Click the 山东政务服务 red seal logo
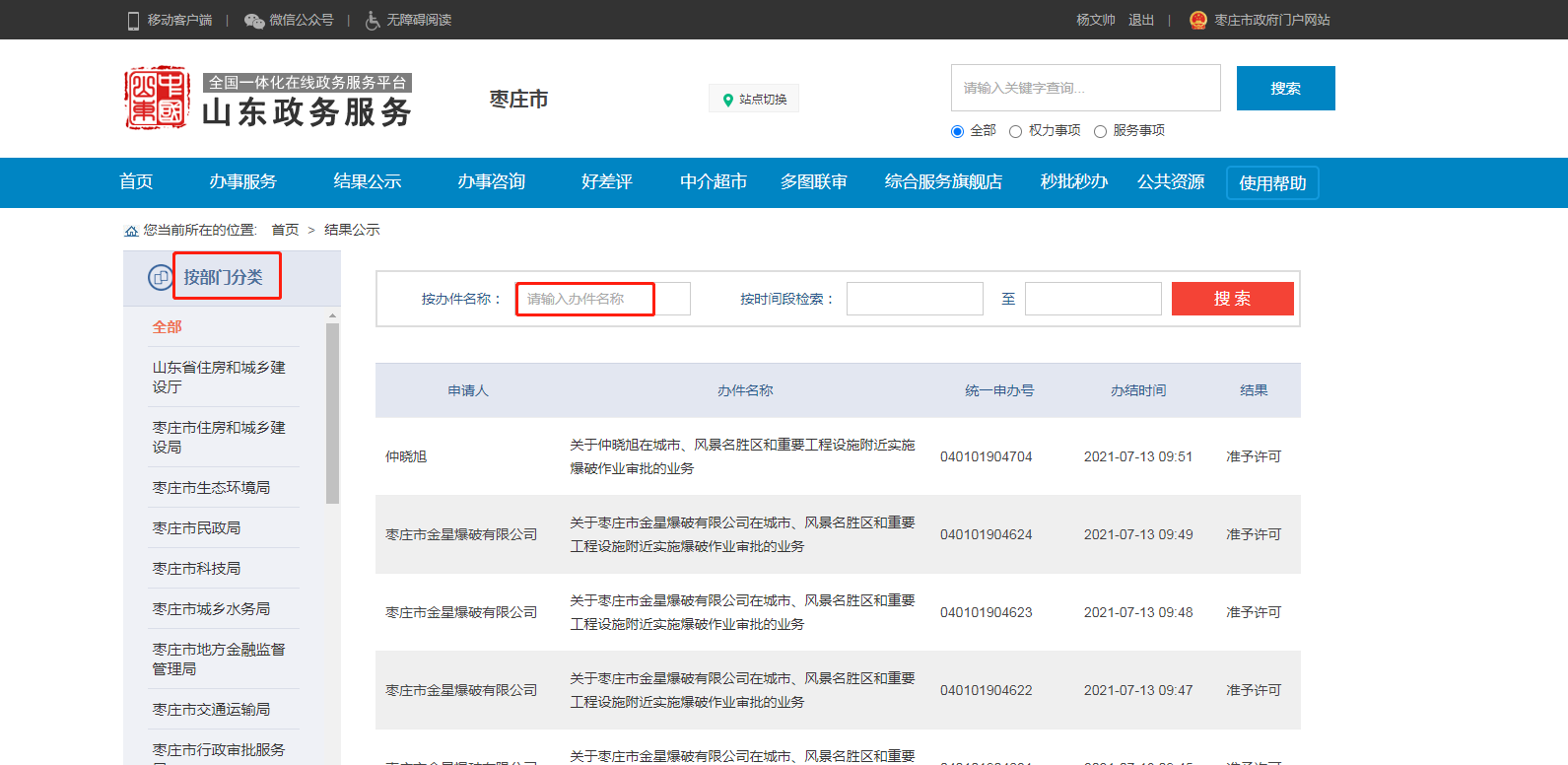The width and height of the screenshot is (1568, 765). click(x=157, y=99)
